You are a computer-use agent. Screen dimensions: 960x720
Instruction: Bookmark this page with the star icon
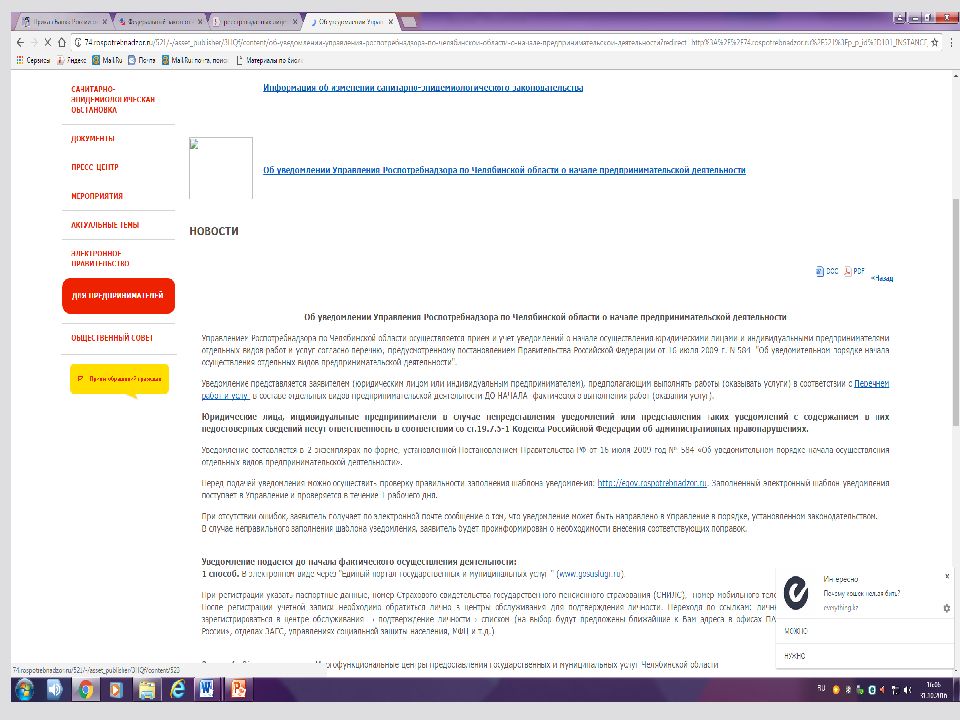[934, 42]
